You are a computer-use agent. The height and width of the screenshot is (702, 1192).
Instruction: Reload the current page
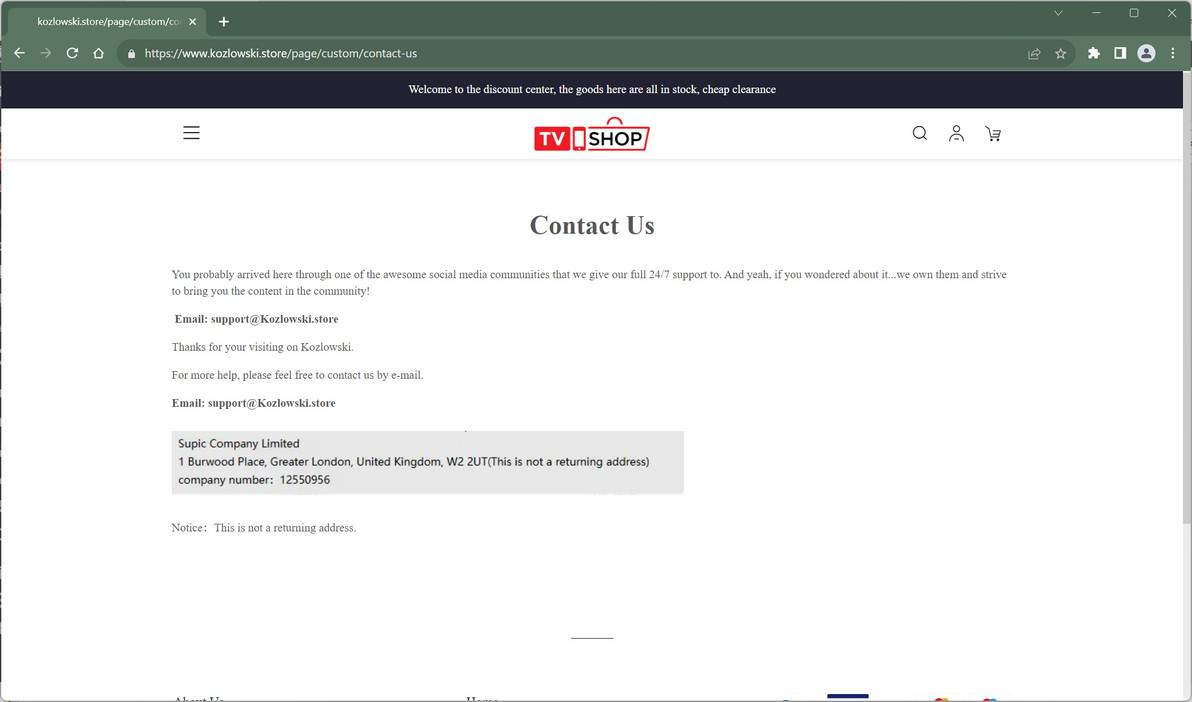coord(71,53)
